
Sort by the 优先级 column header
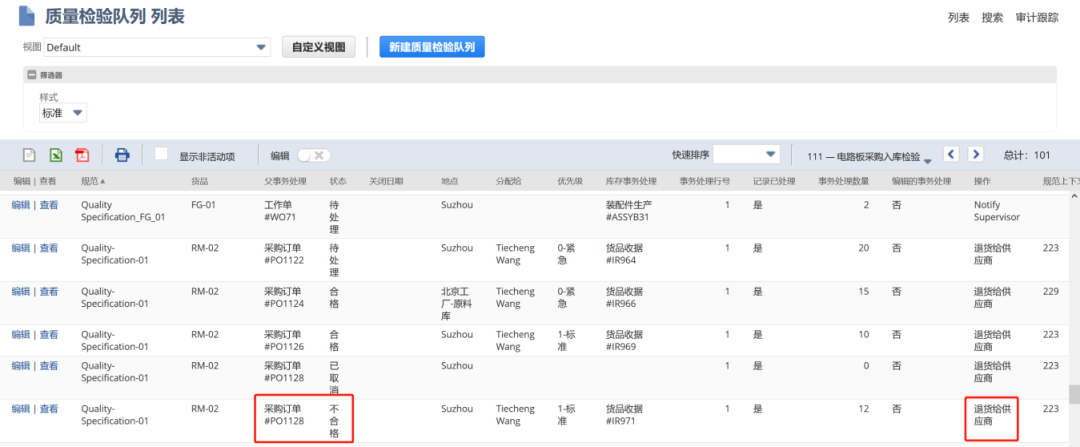click(570, 181)
